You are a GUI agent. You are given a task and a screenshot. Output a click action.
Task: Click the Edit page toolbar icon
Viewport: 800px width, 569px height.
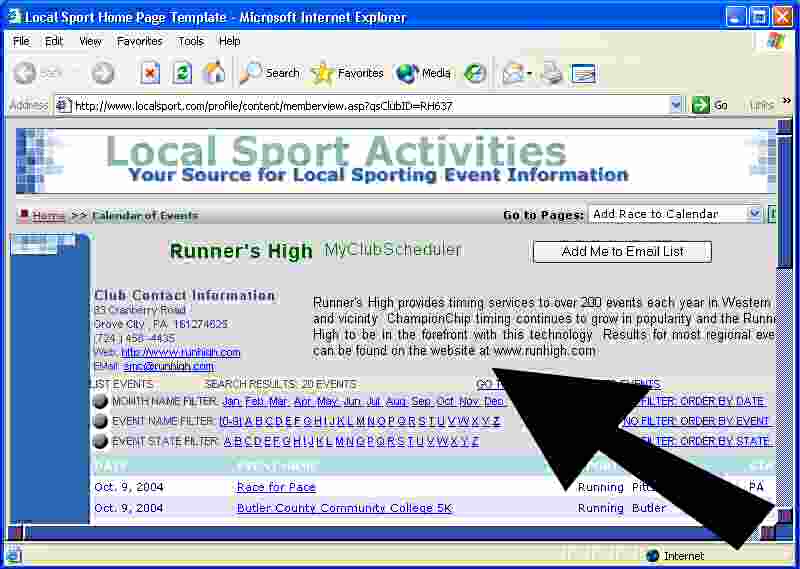(584, 73)
